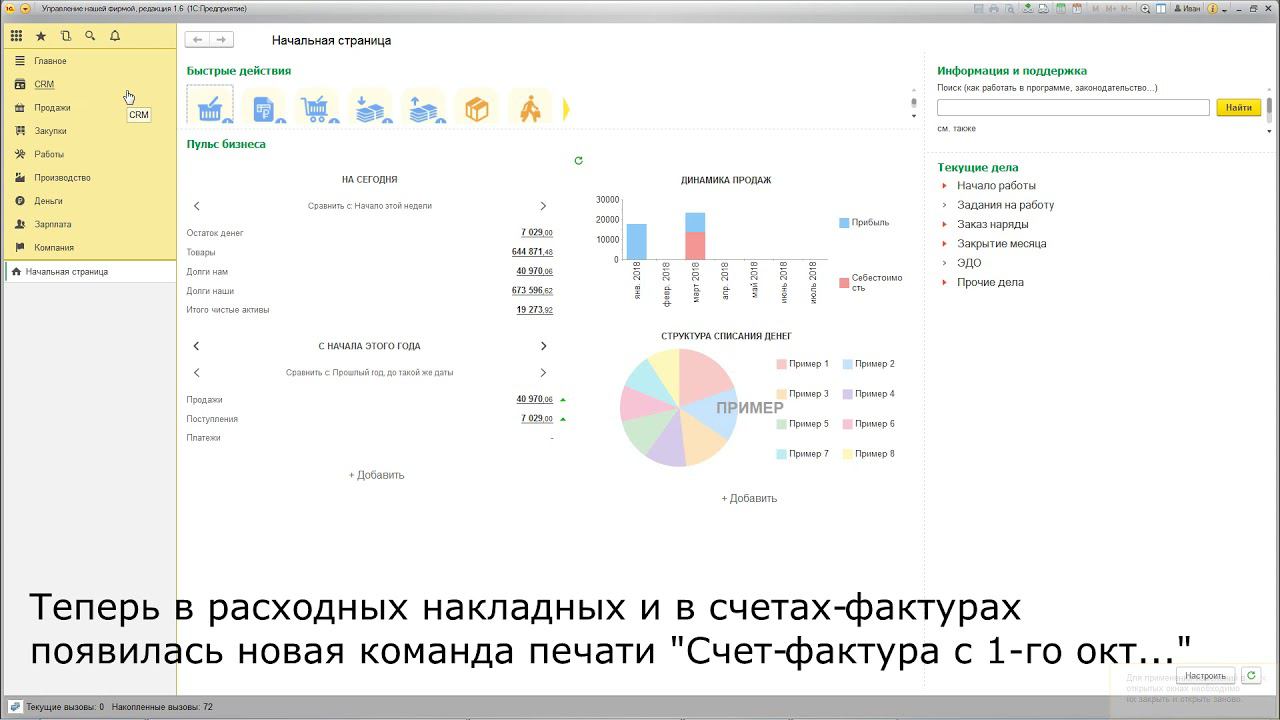The image size is (1280, 720).
Task: Previous comparison arrow beside Прошлый год
Action: click(196, 373)
